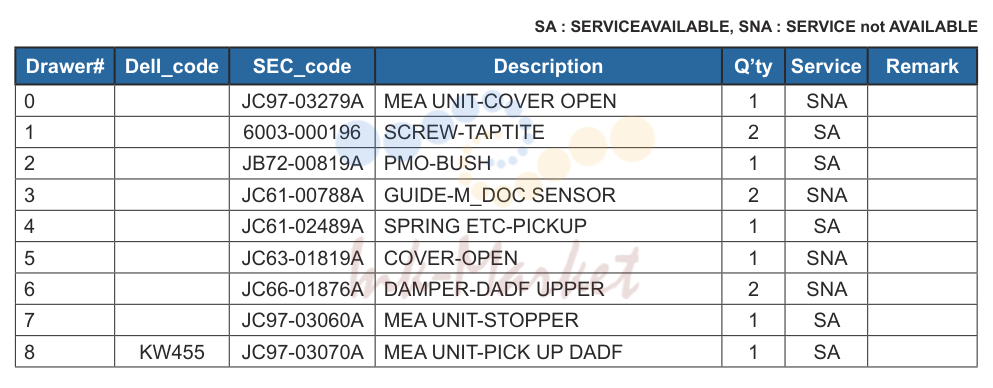The image size is (993, 388).
Task: Click MEA UNIT-PICK UP DADF description
Action: pyautogui.click(x=503, y=352)
